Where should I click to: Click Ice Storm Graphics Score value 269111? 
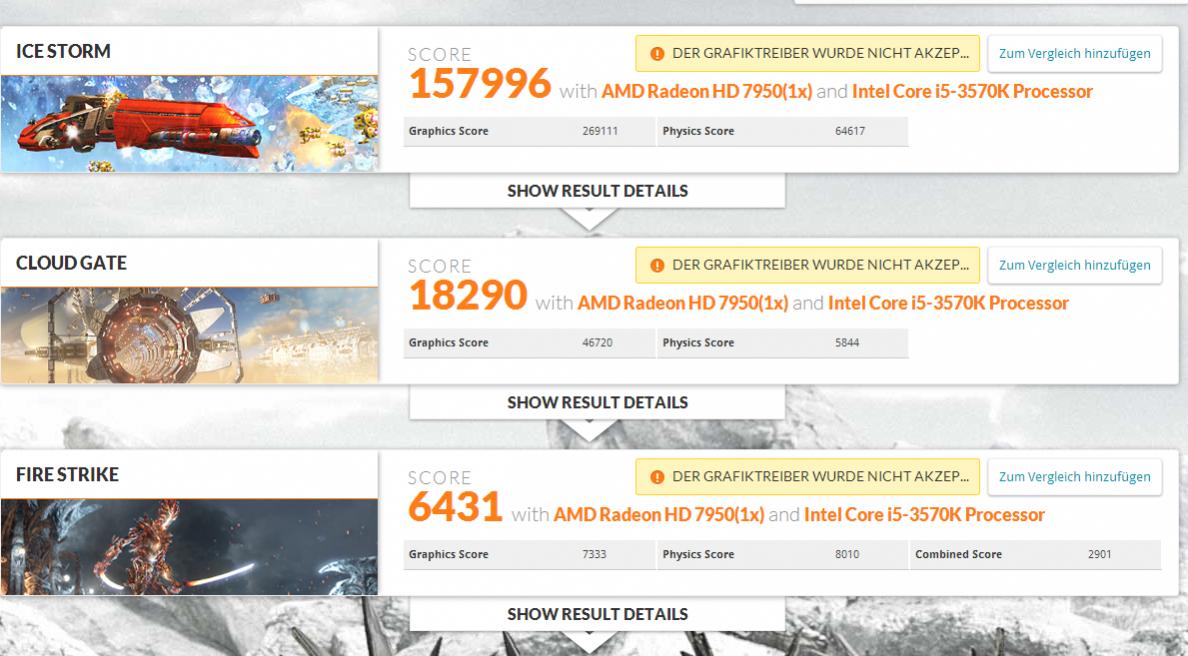point(600,131)
